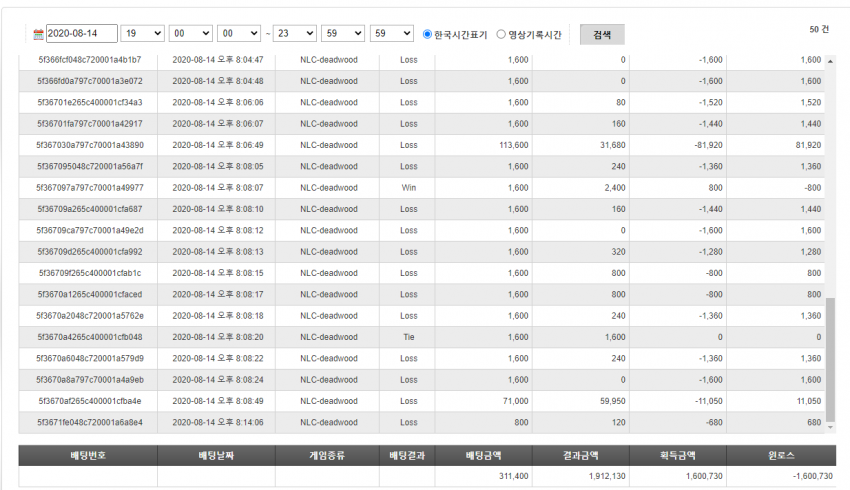Click the 50 건 record count

click(819, 29)
